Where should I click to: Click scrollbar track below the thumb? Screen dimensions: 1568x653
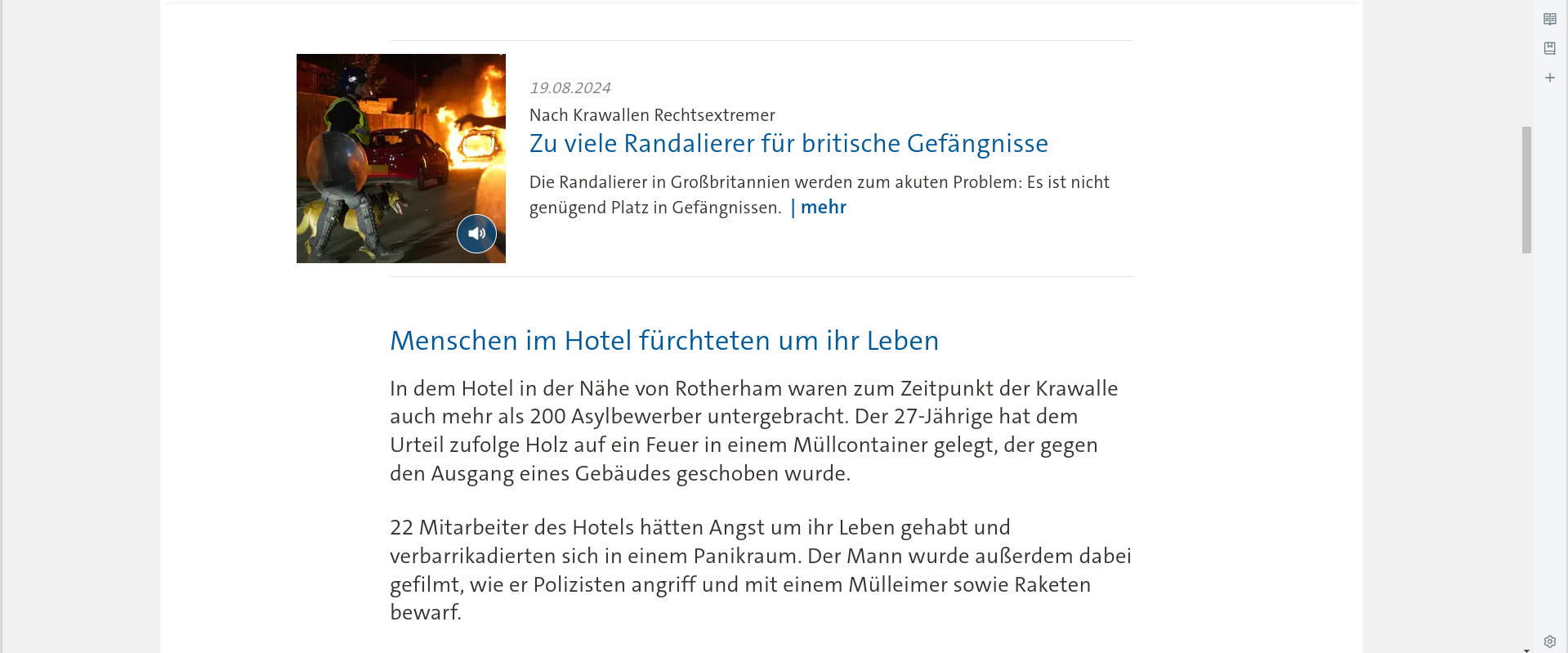(x=1526, y=449)
